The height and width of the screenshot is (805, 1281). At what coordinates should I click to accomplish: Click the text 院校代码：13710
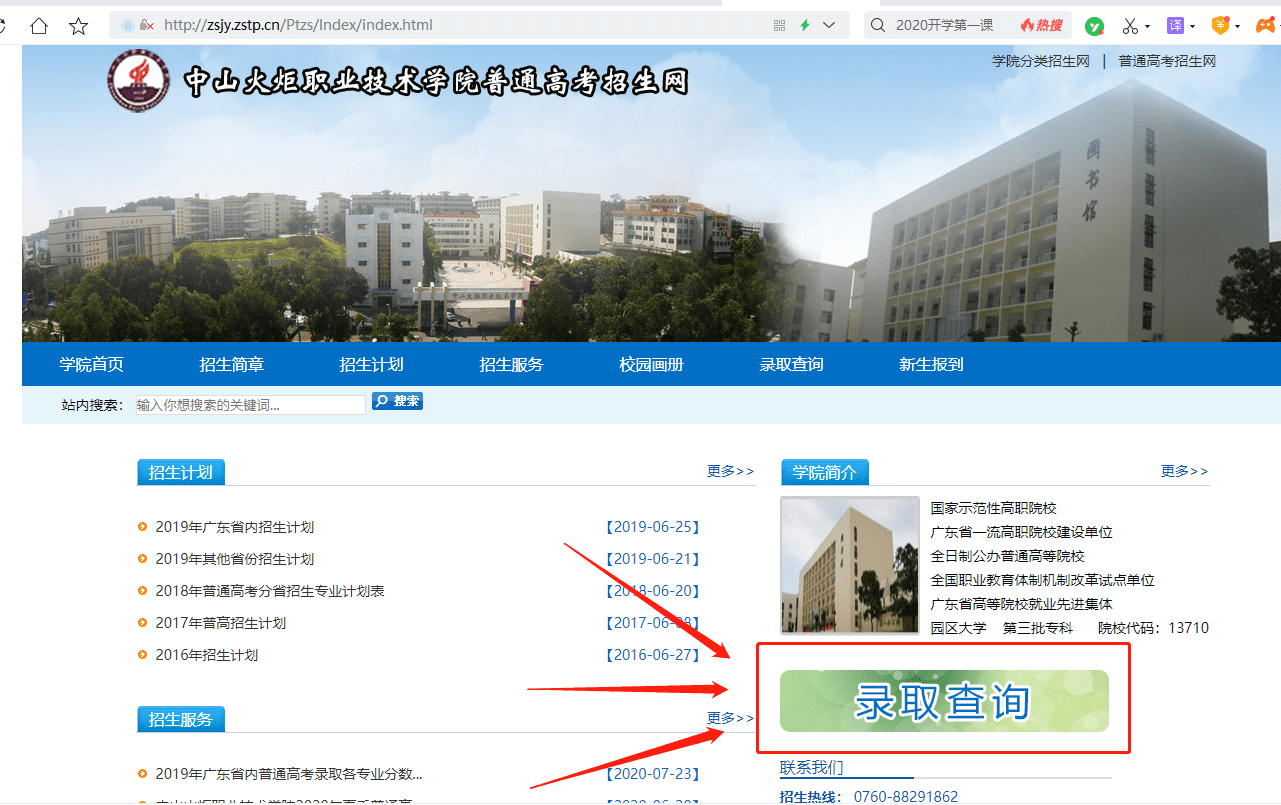1154,628
